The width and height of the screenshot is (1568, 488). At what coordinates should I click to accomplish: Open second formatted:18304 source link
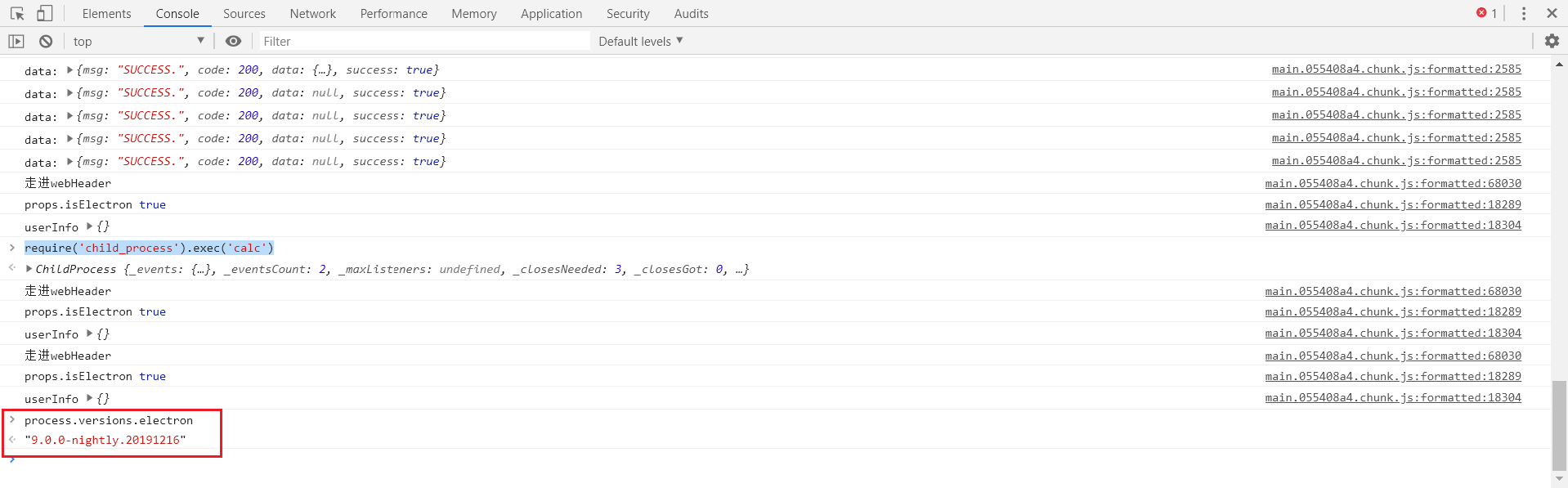click(x=1393, y=333)
